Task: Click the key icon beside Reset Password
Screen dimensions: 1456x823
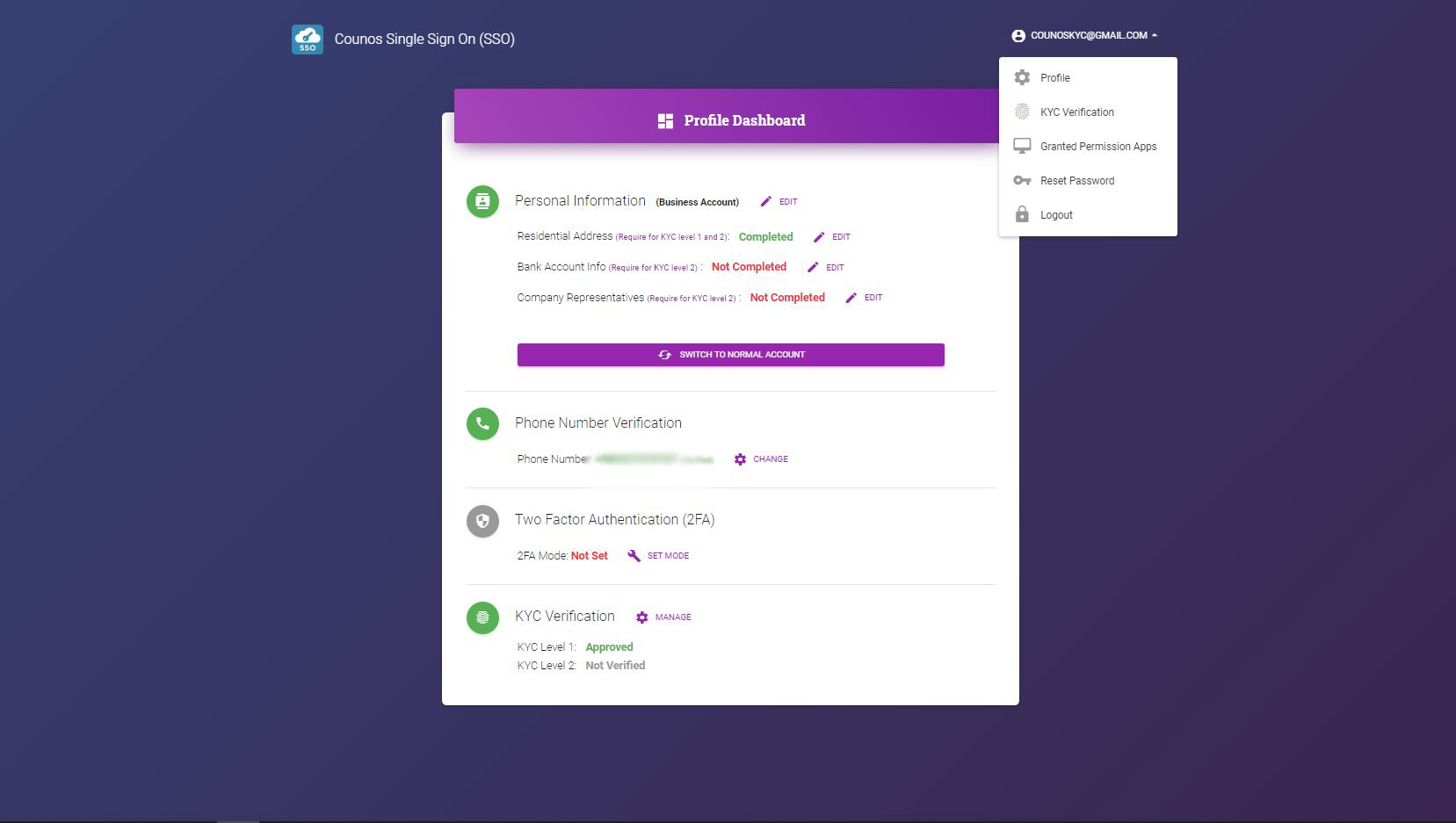Action: 1022,180
